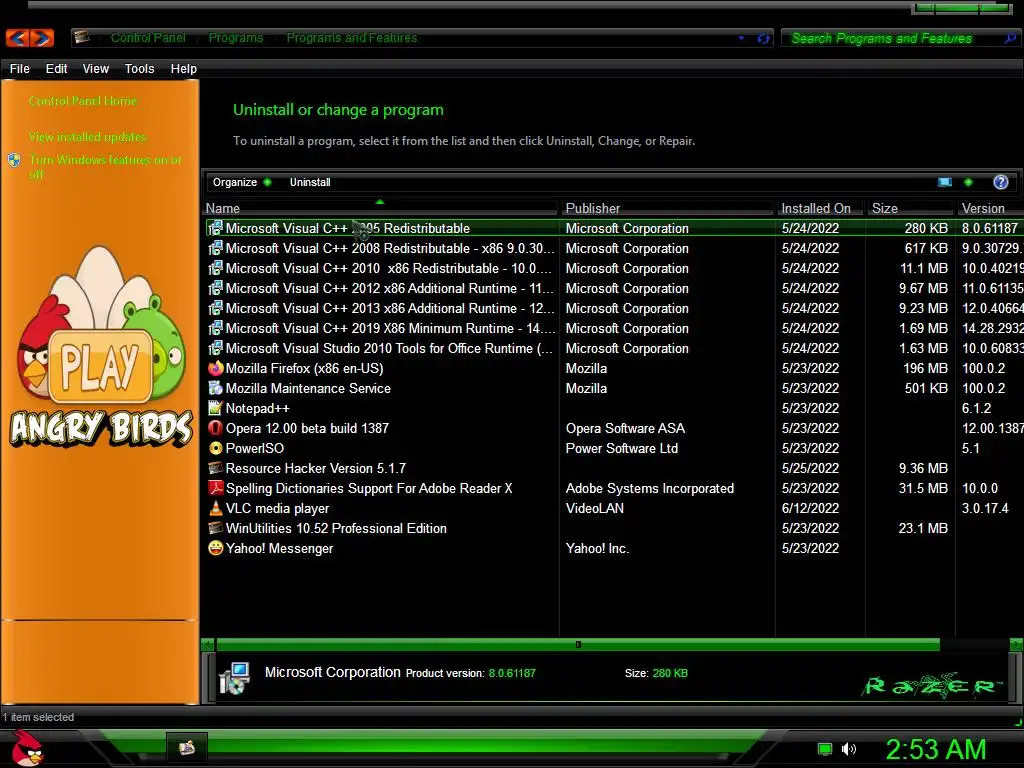Click the Resource Hacker icon
Image resolution: width=1024 pixels, height=768 pixels.
(x=216, y=468)
